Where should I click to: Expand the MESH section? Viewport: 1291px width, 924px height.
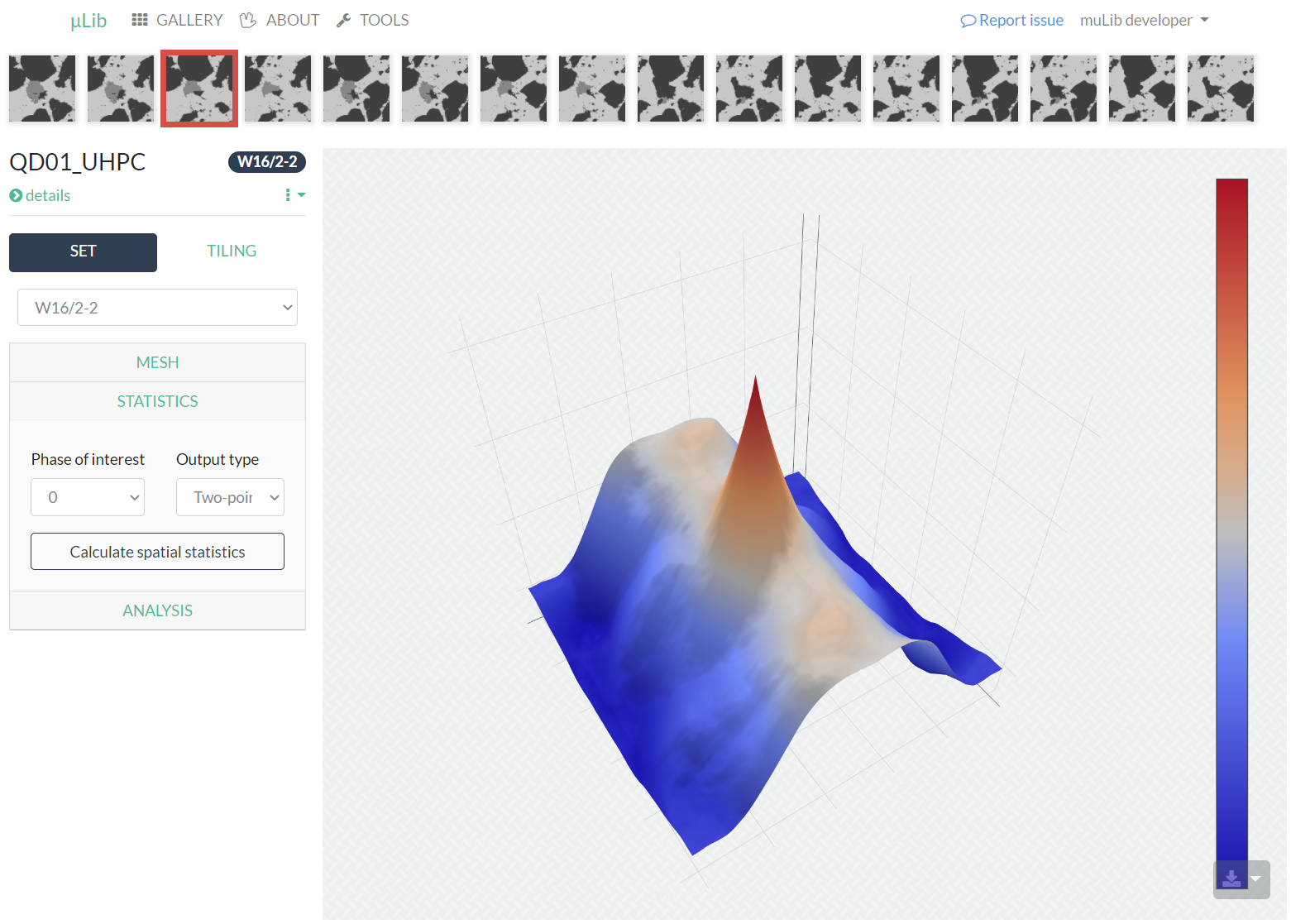pyautogui.click(x=157, y=362)
